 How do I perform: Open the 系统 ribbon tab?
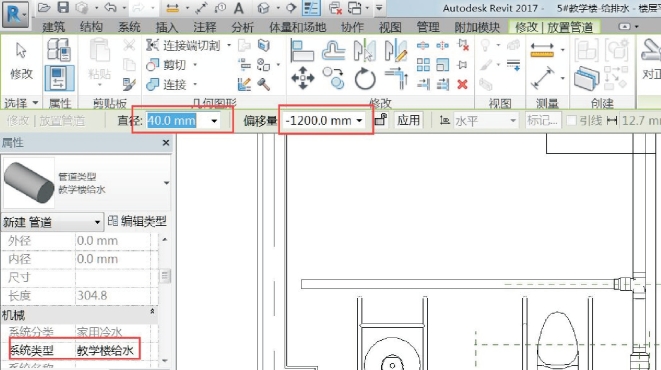click(129, 27)
